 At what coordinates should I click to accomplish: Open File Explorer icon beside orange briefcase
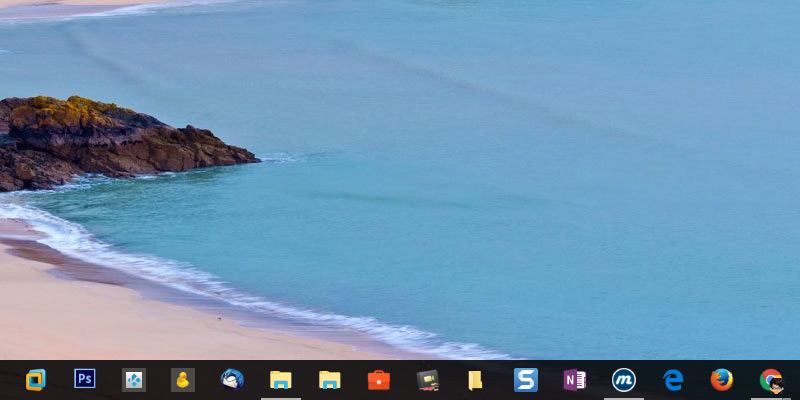[330, 380]
